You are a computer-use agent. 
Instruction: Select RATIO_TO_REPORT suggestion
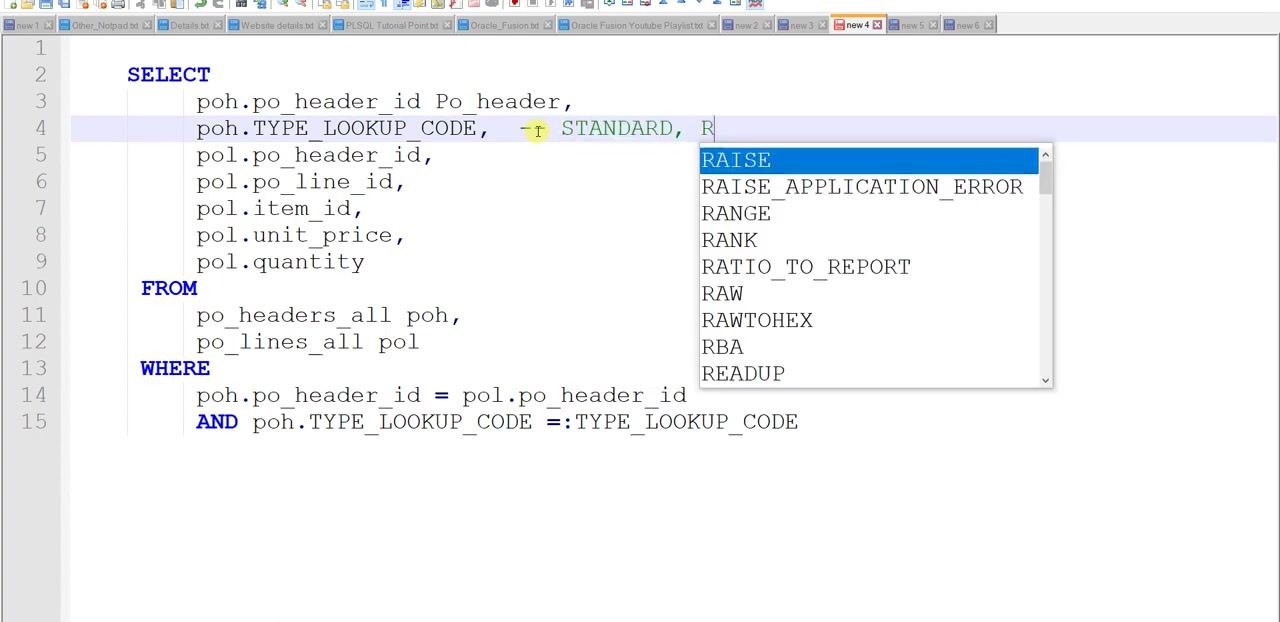point(869,267)
